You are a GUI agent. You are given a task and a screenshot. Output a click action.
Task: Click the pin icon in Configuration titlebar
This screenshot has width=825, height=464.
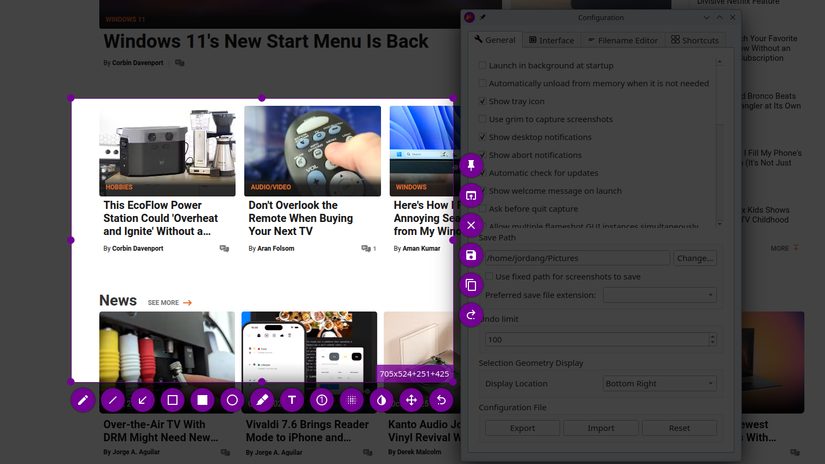[x=482, y=17]
